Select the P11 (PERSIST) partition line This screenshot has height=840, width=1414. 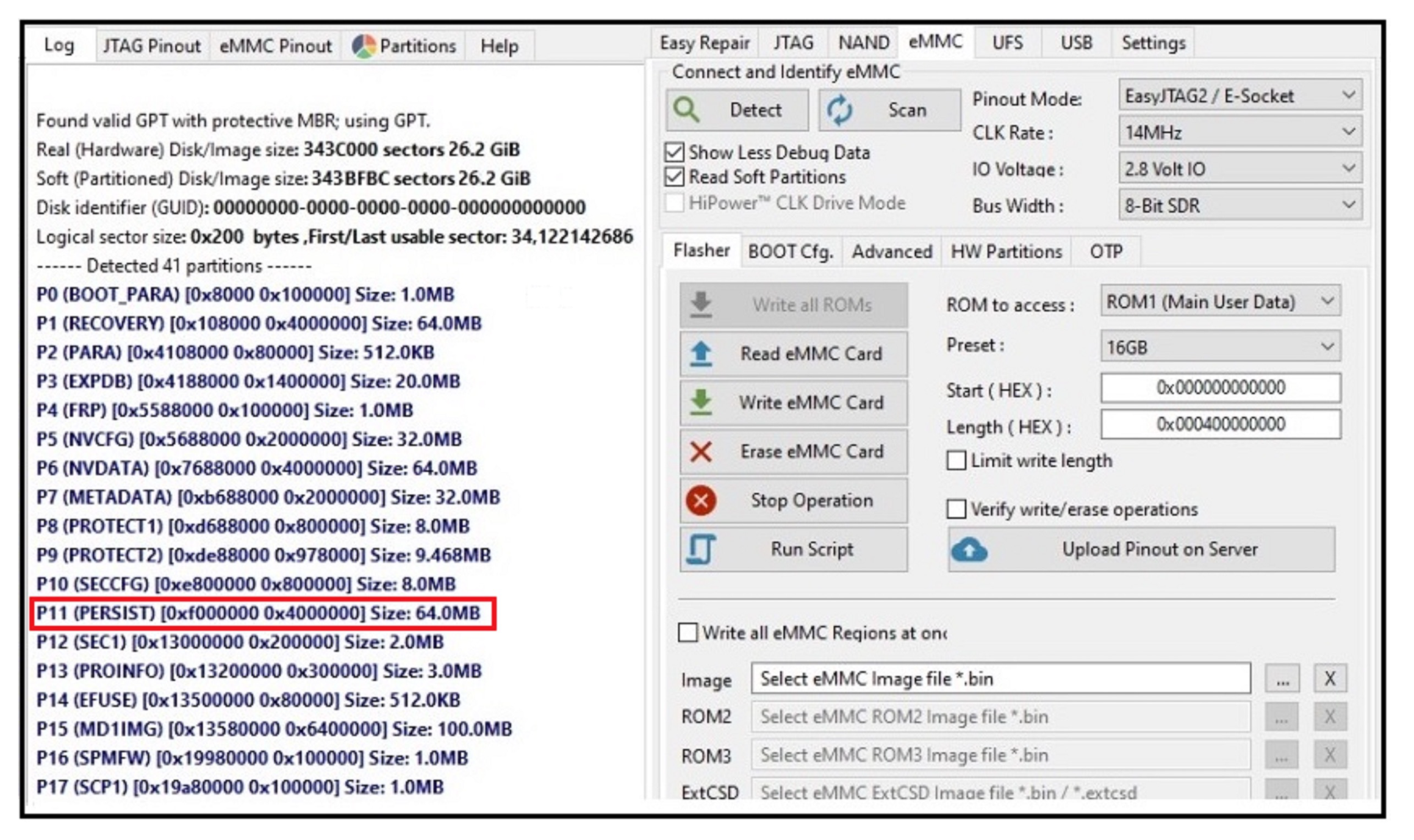tap(259, 613)
